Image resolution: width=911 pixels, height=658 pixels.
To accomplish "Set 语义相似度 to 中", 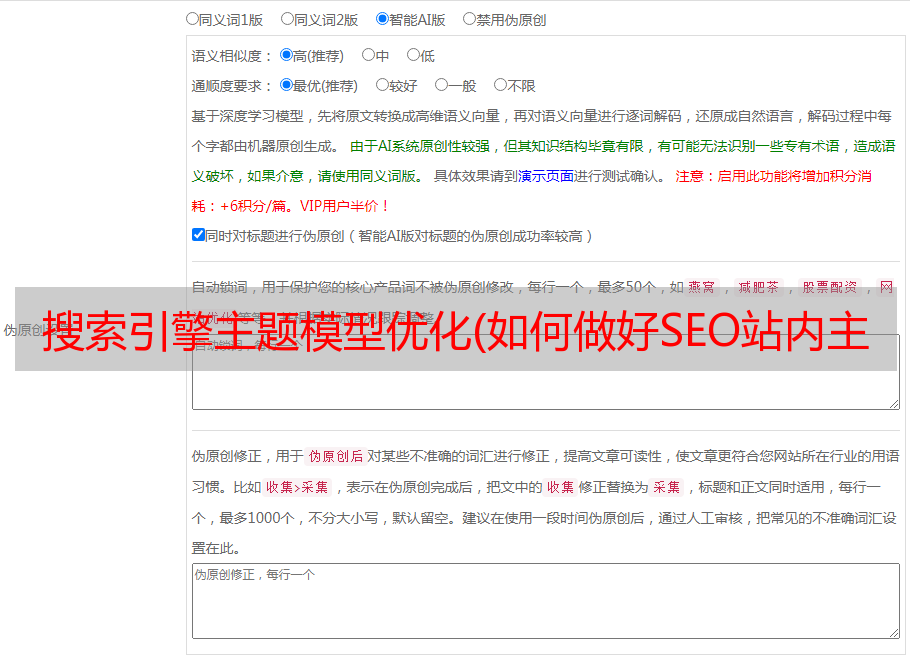I will 368,55.
